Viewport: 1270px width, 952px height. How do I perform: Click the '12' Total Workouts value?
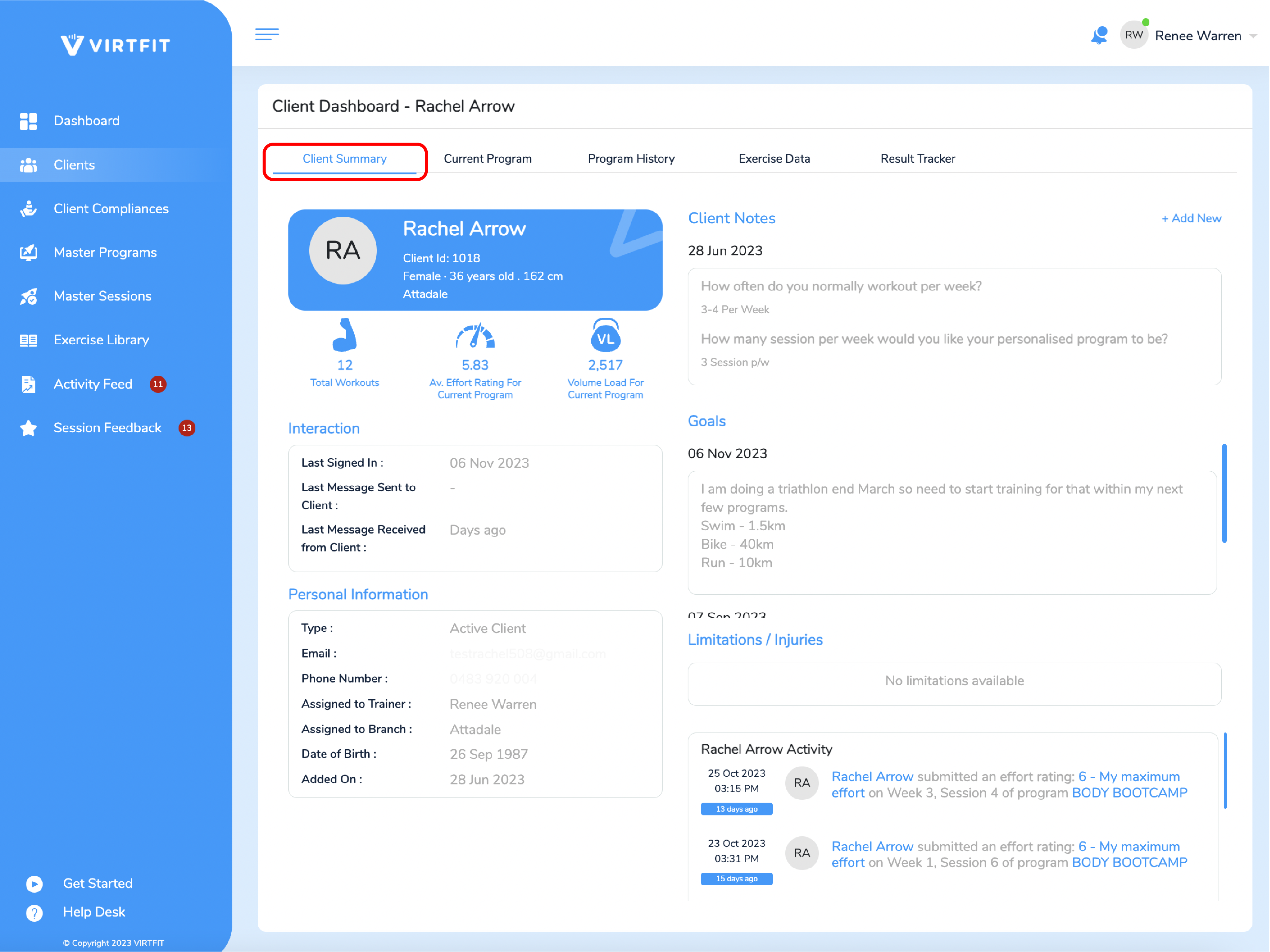pos(344,365)
